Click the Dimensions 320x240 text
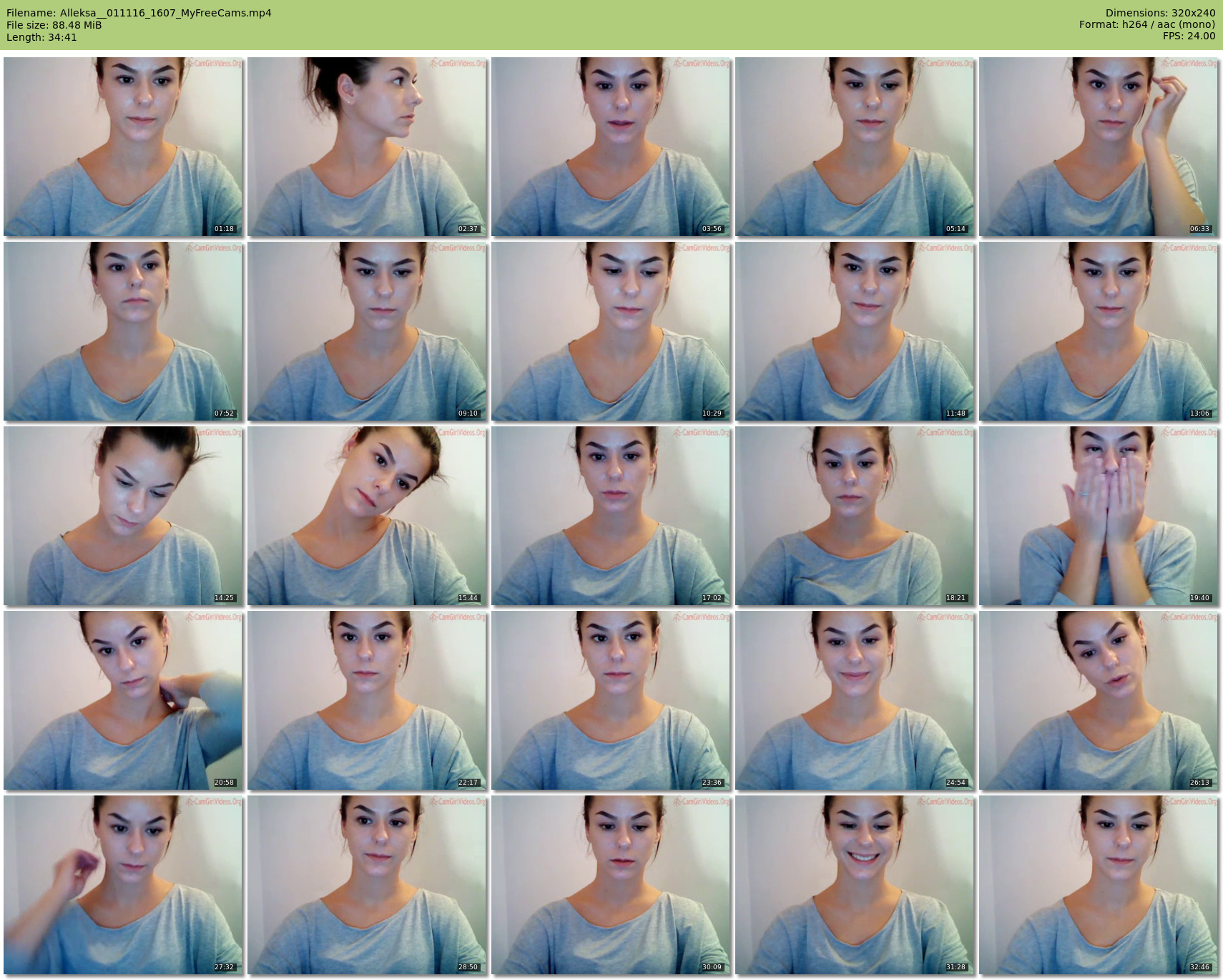 coord(1160,13)
